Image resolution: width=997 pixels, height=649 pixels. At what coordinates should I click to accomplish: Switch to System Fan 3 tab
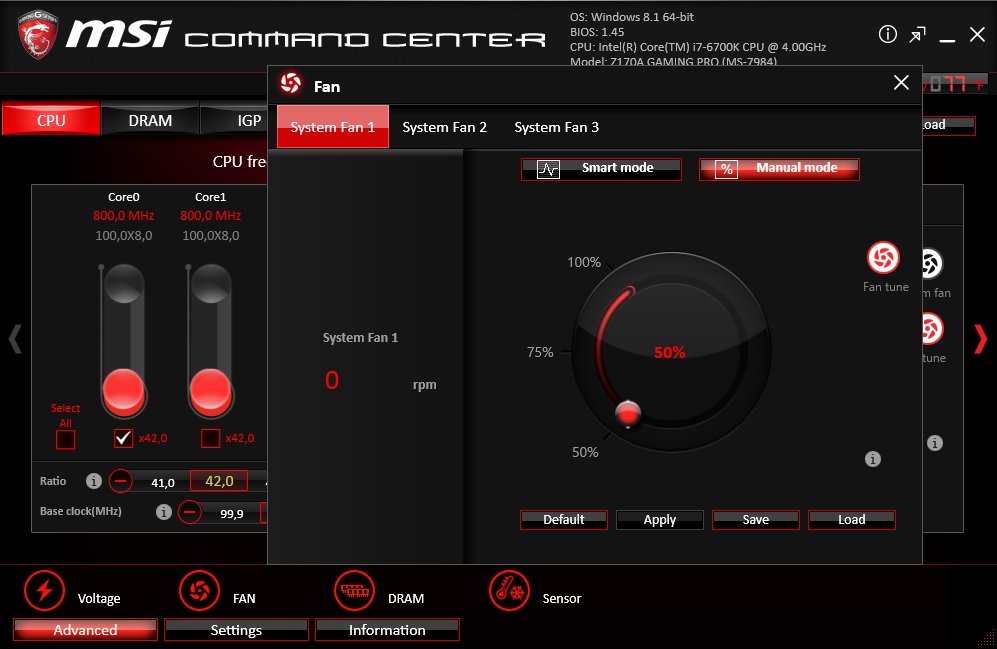point(556,127)
